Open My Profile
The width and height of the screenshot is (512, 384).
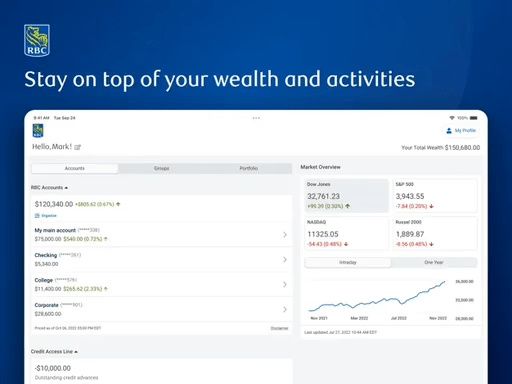click(x=461, y=131)
